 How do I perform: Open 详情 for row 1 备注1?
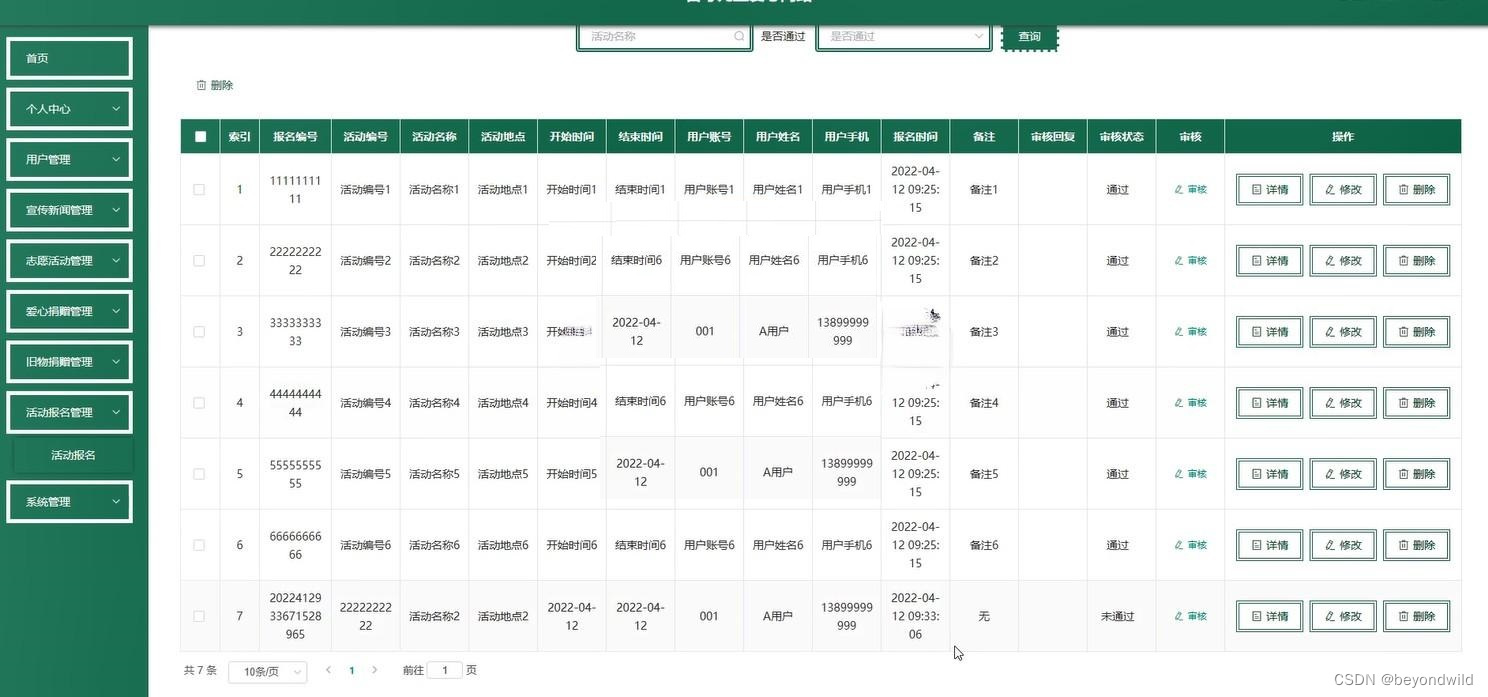[1269, 189]
